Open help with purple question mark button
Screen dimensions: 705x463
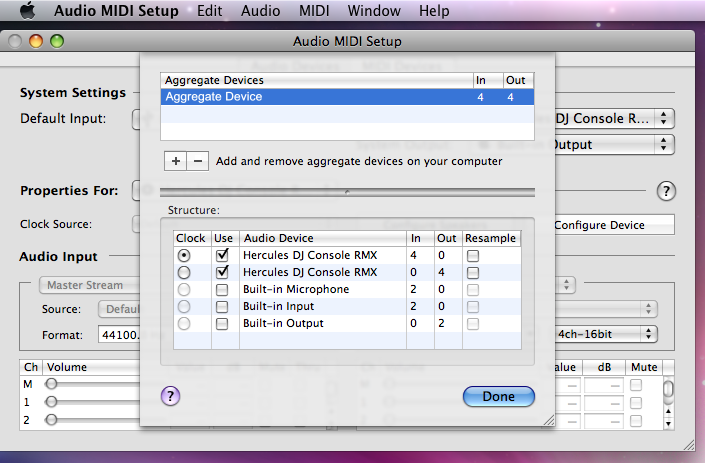click(170, 396)
